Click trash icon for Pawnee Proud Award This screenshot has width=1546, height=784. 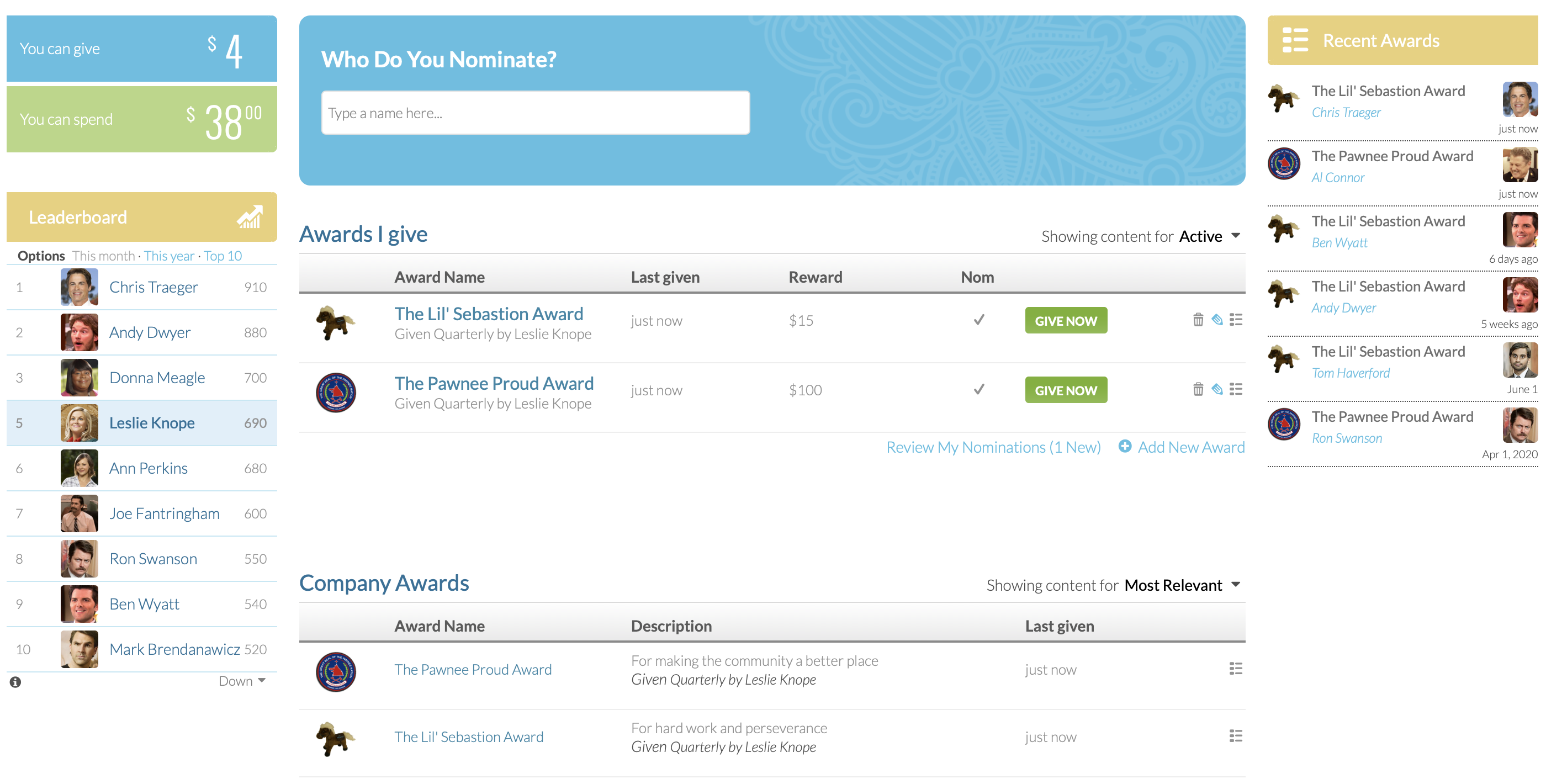[1198, 390]
